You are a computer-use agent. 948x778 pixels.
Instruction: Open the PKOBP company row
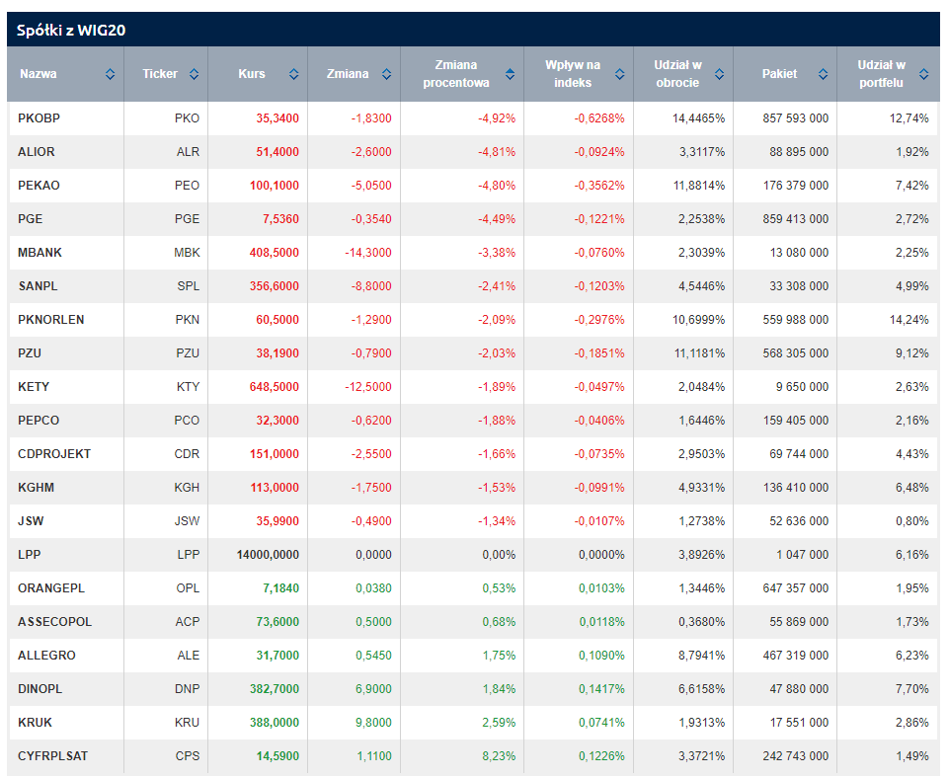click(39, 118)
